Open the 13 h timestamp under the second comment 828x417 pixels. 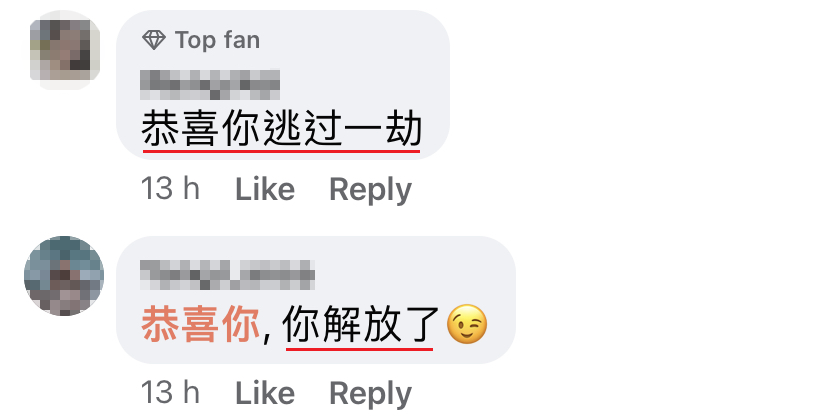click(x=170, y=393)
